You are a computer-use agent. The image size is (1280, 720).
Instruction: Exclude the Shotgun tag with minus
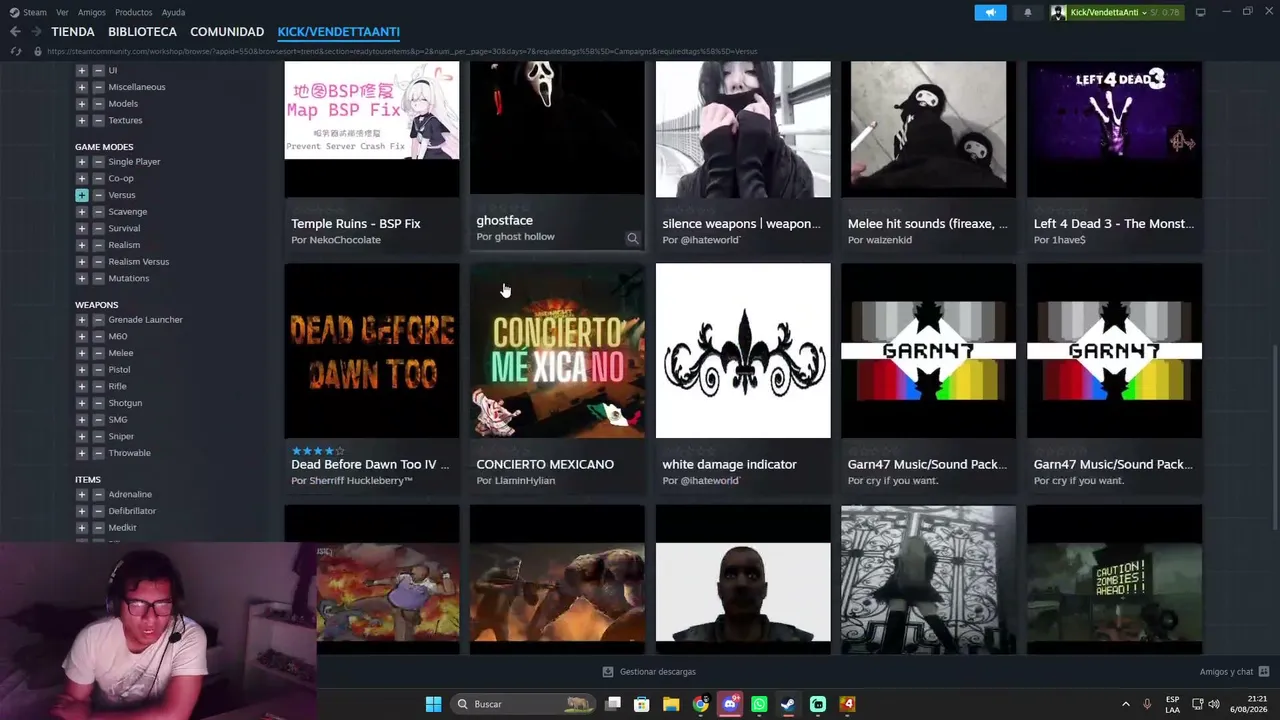pyautogui.click(x=98, y=403)
